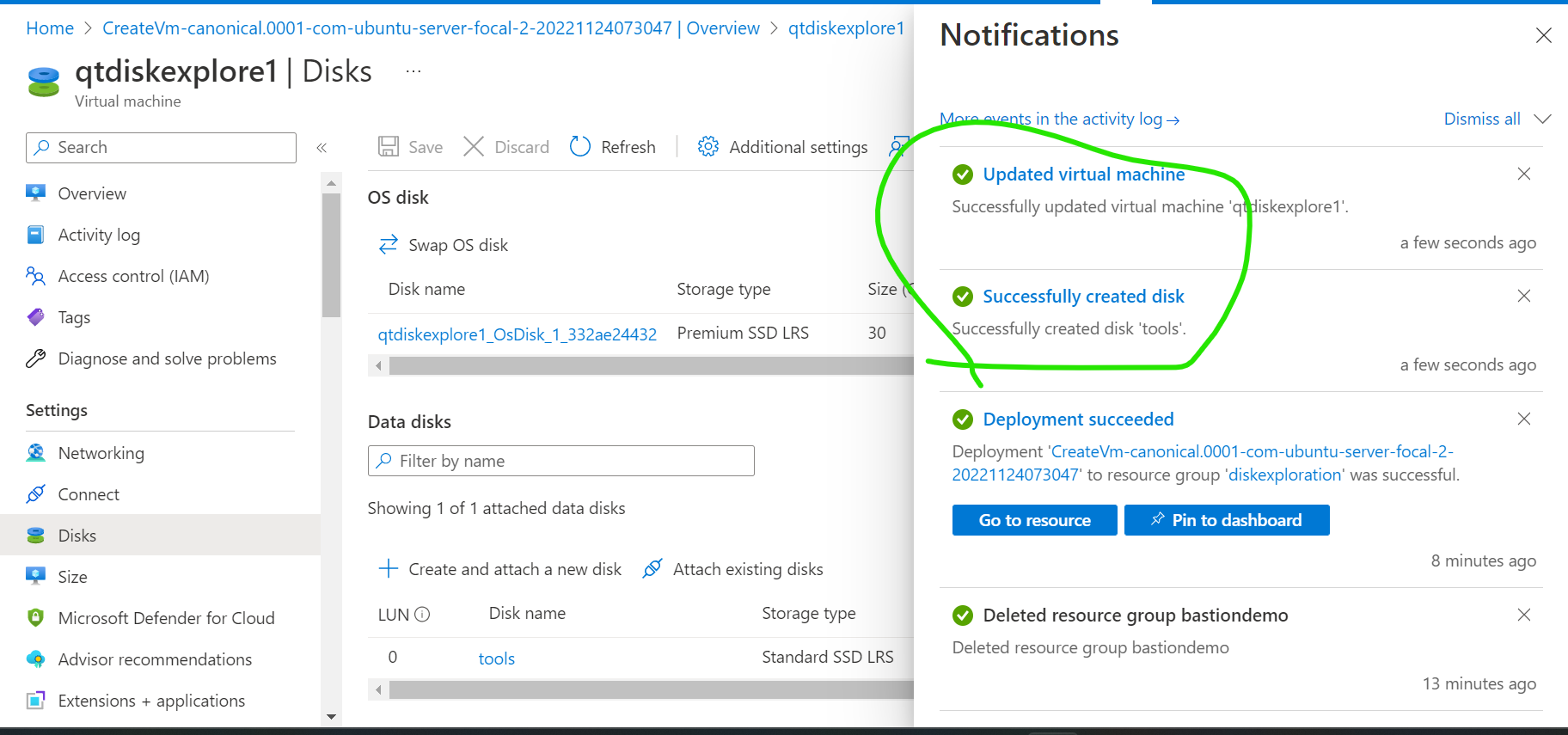The width and height of the screenshot is (1568, 735).
Task: Dismiss Deleted resource group bastiondemo notification
Action: pyautogui.click(x=1524, y=615)
